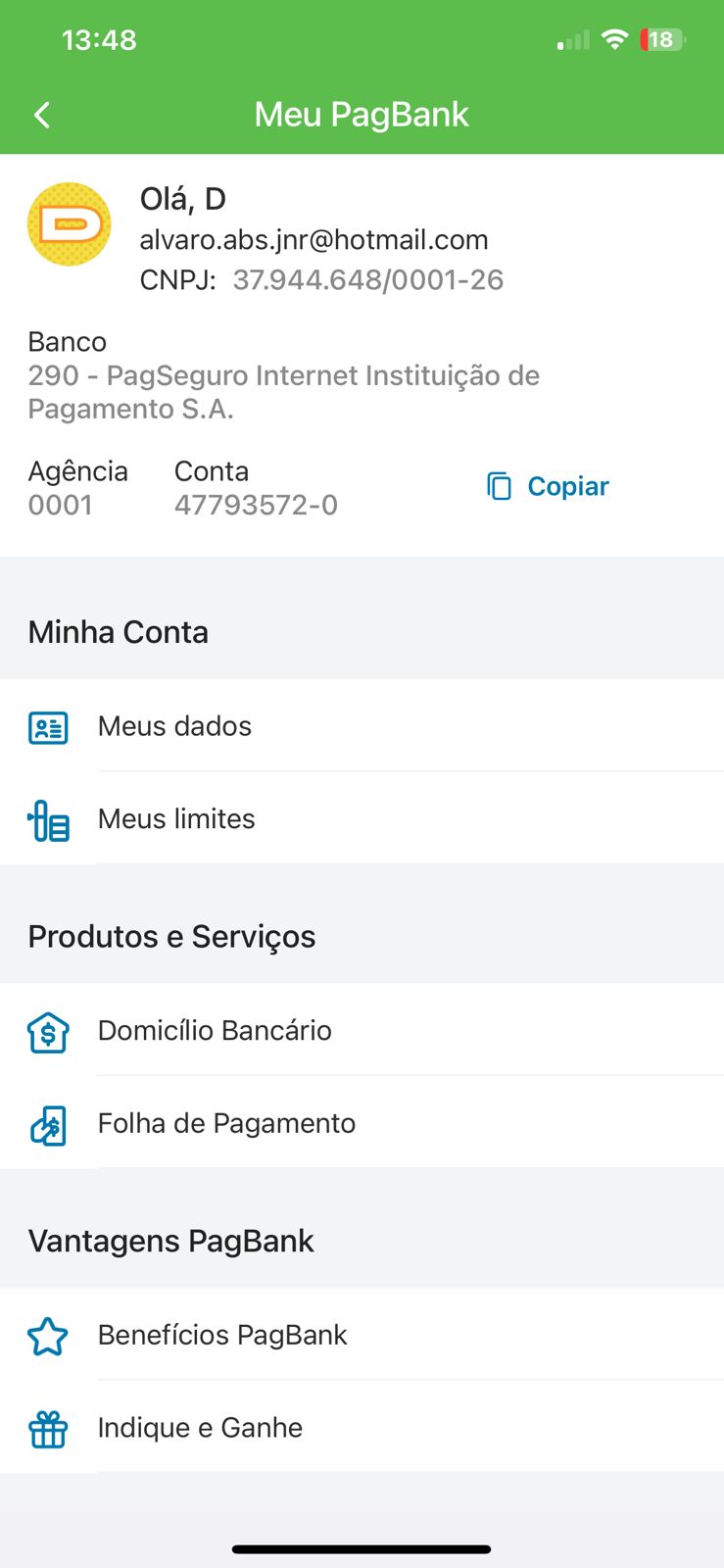Tap the yellow profile avatar logo
Screen dimensions: 724x1568
click(x=69, y=224)
